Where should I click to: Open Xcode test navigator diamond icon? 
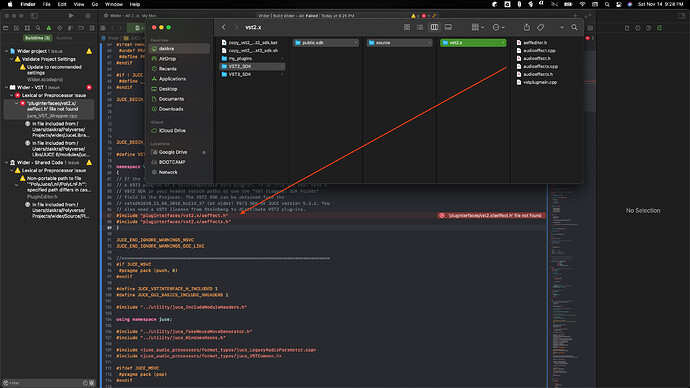(x=59, y=28)
